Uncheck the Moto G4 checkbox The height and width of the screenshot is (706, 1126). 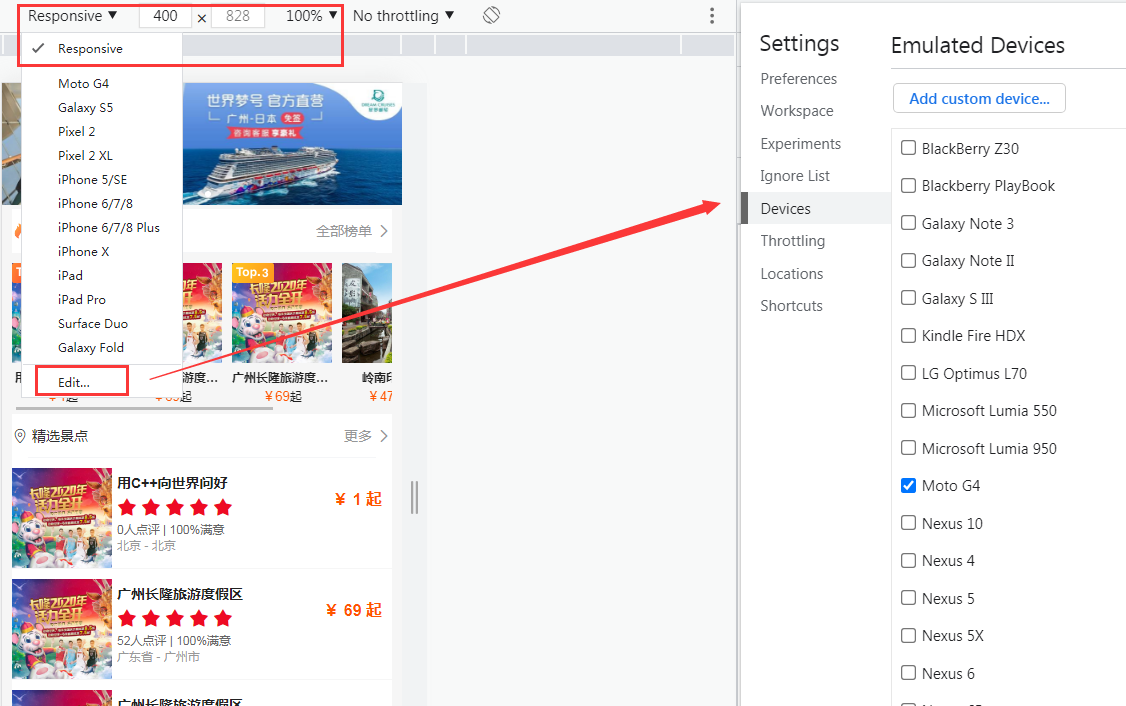(x=908, y=486)
